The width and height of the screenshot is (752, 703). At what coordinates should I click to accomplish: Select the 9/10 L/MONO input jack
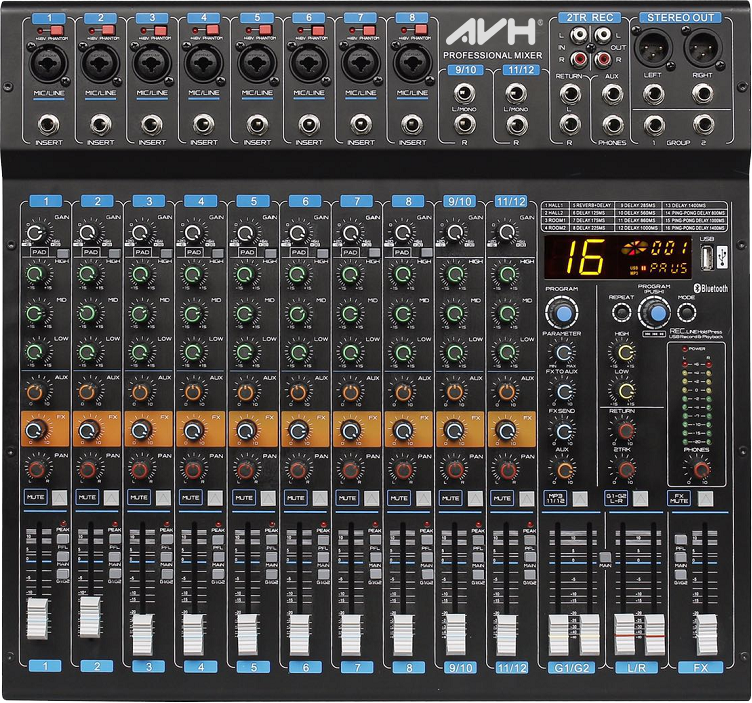click(x=464, y=93)
